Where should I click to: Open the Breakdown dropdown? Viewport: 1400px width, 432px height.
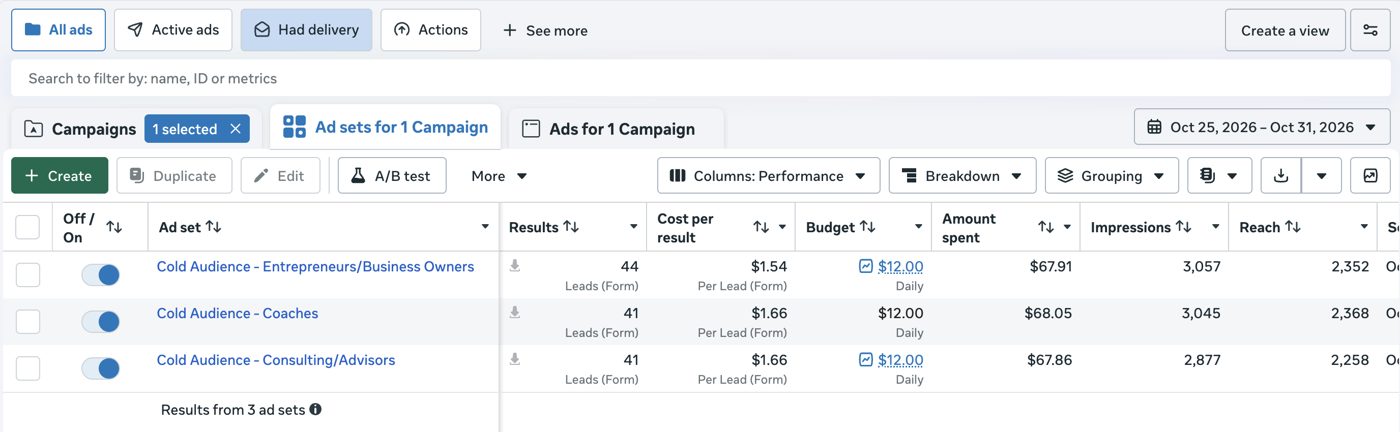(x=962, y=175)
